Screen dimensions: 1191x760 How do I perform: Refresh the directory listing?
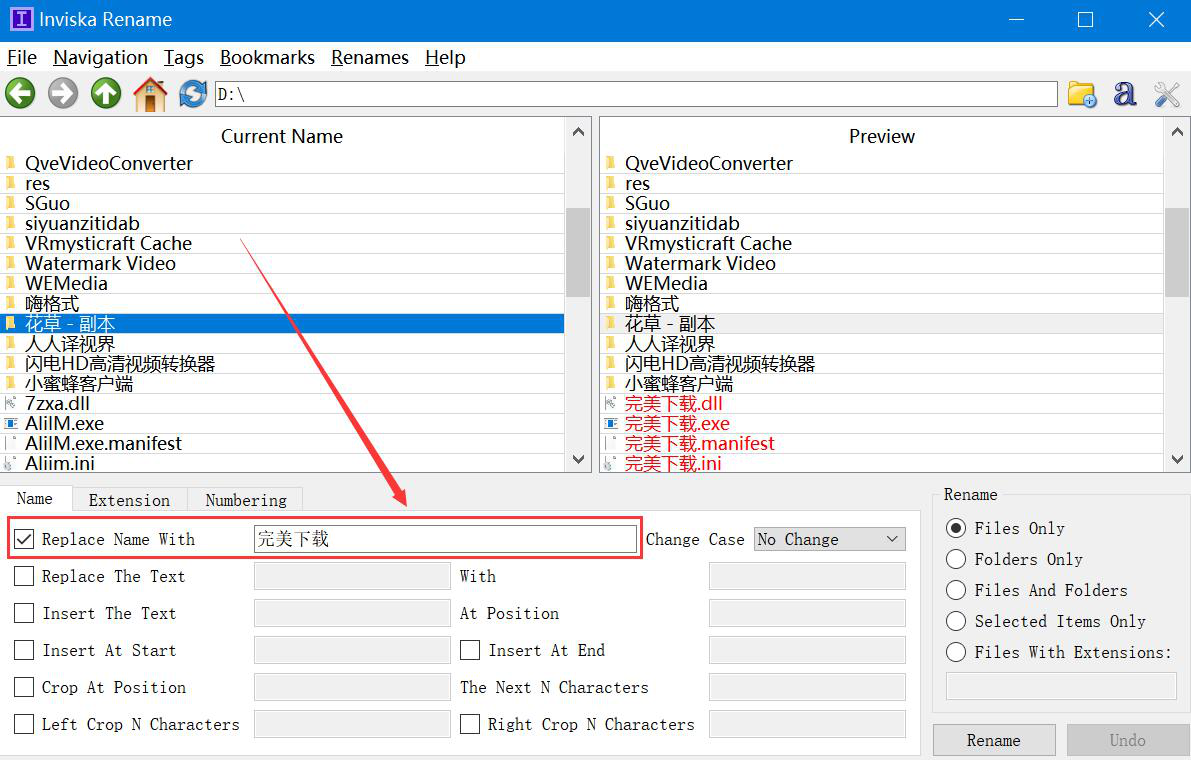coord(193,94)
